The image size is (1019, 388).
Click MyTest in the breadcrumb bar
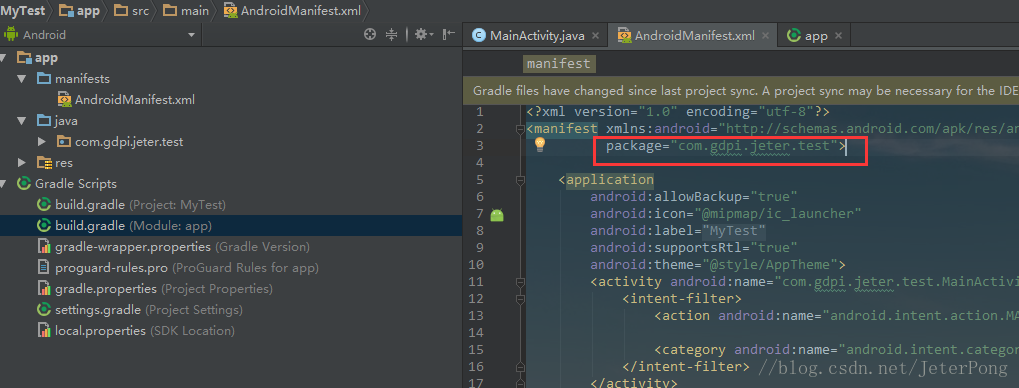(x=23, y=10)
